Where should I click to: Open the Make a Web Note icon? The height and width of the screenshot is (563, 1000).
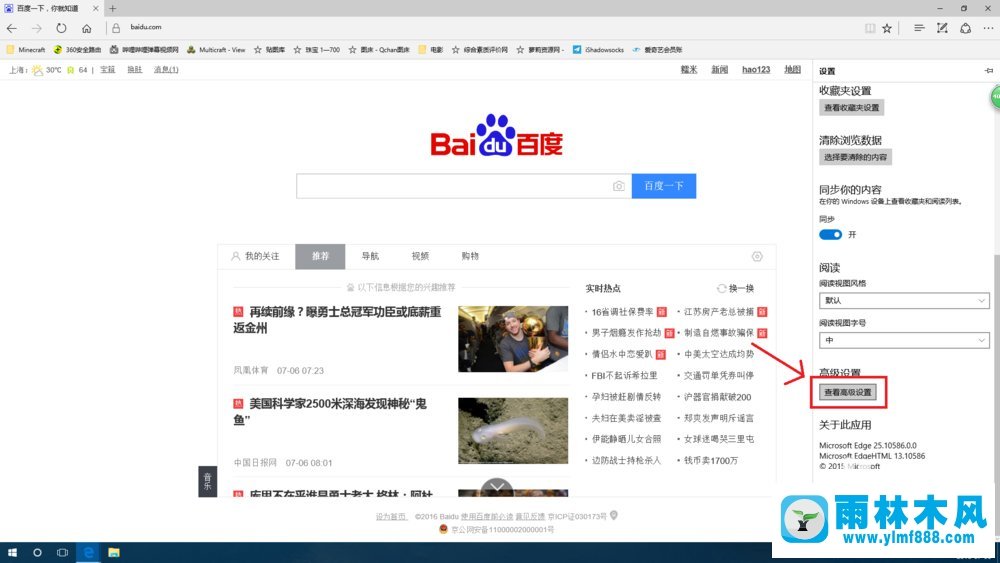942,28
